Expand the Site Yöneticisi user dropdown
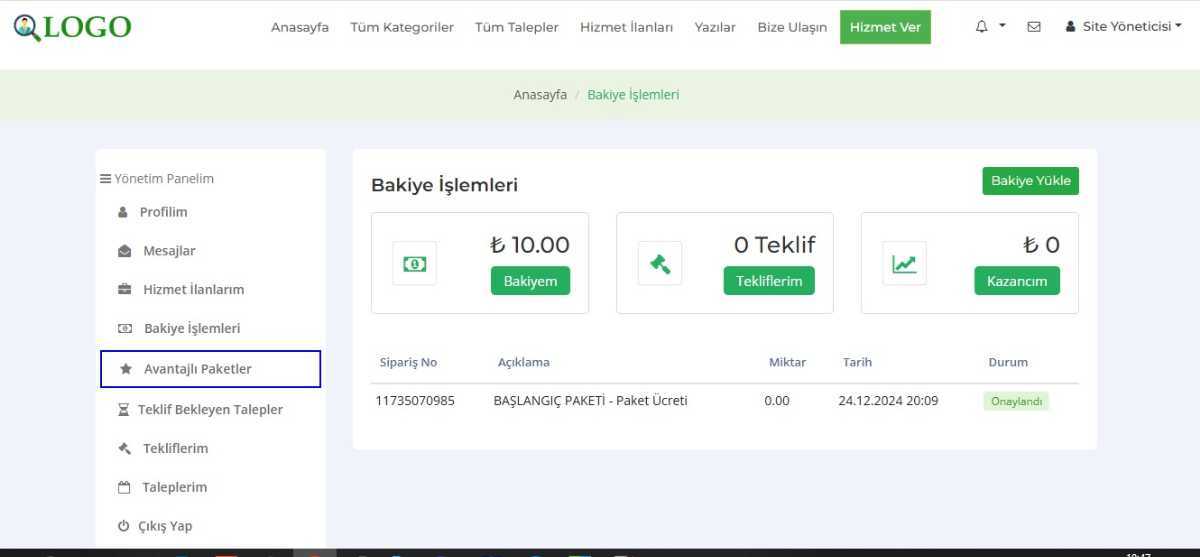This screenshot has width=1200, height=557. coord(1124,27)
